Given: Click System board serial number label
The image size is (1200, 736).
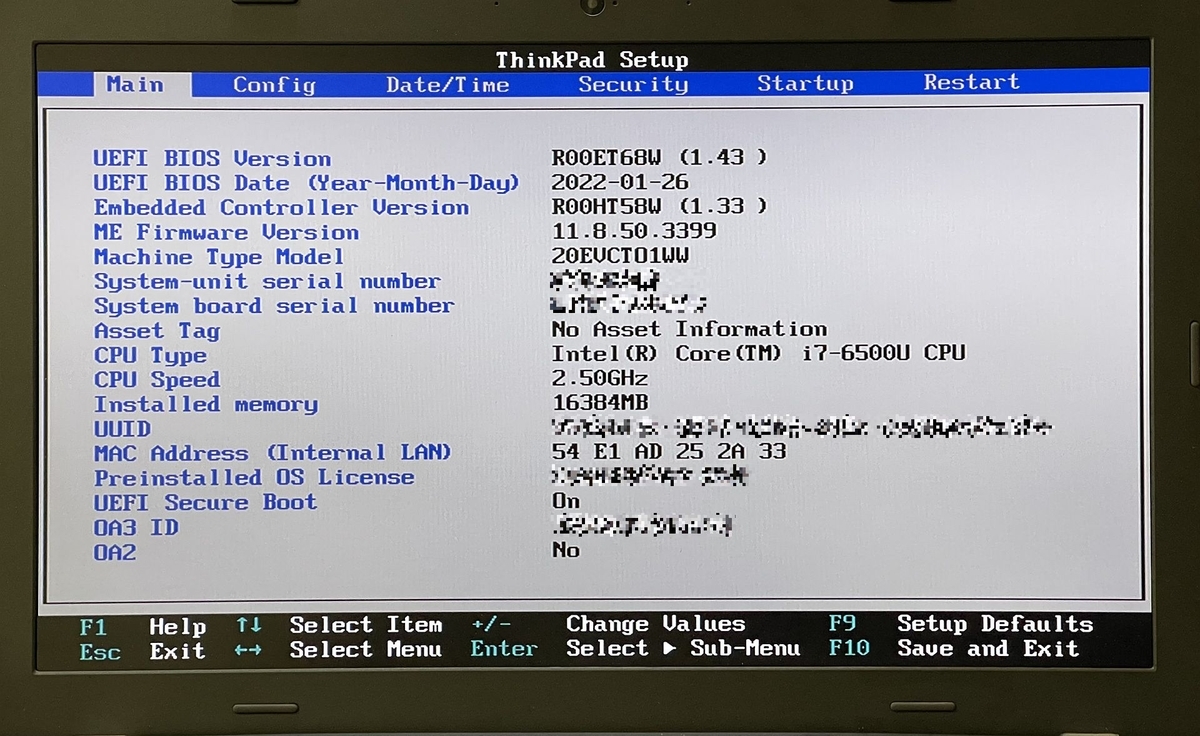Looking at the screenshot, I should [x=274, y=306].
